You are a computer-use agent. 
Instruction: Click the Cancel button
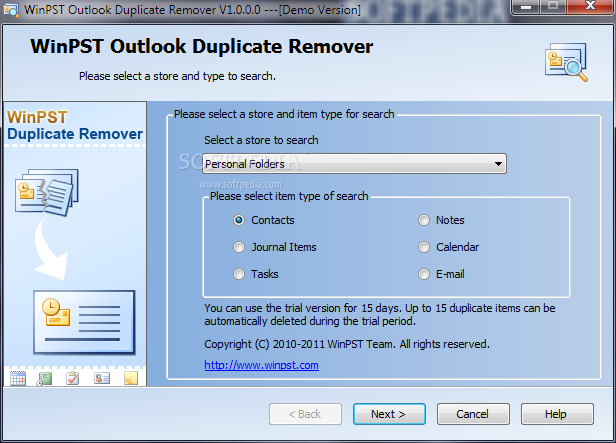click(x=473, y=414)
